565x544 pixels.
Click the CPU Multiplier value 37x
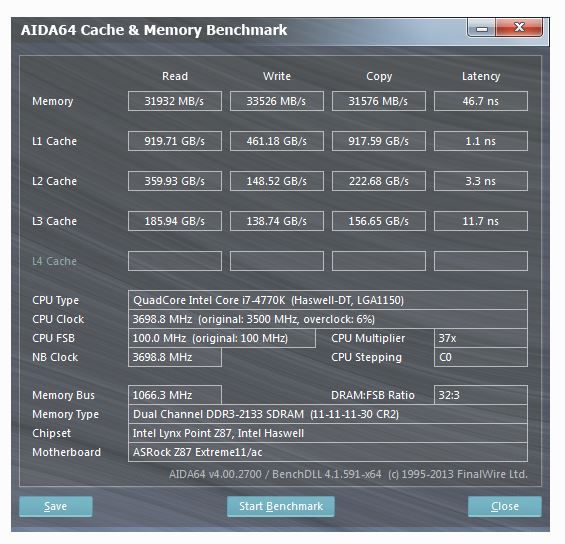click(x=481, y=338)
